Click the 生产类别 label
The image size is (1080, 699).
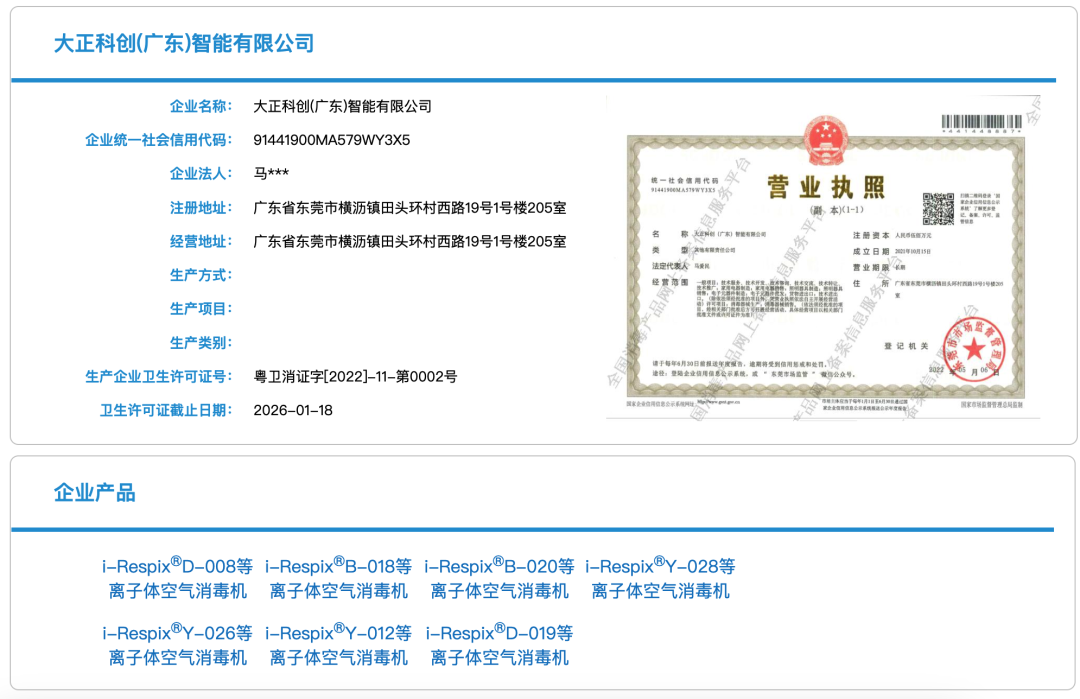coord(201,343)
